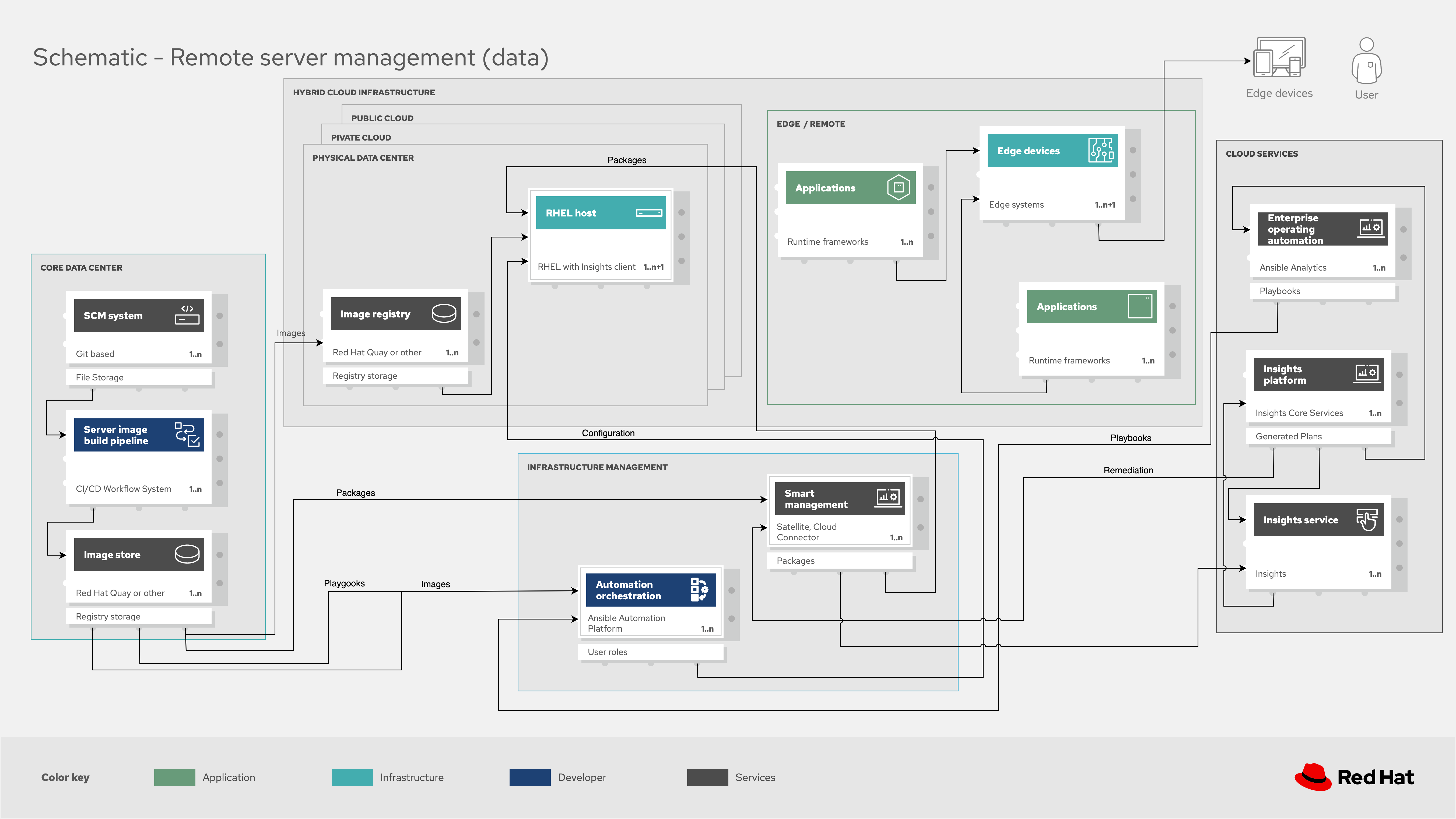The image size is (1456, 819).
Task: Click the 'Configuration' arrow label
Action: tap(608, 433)
